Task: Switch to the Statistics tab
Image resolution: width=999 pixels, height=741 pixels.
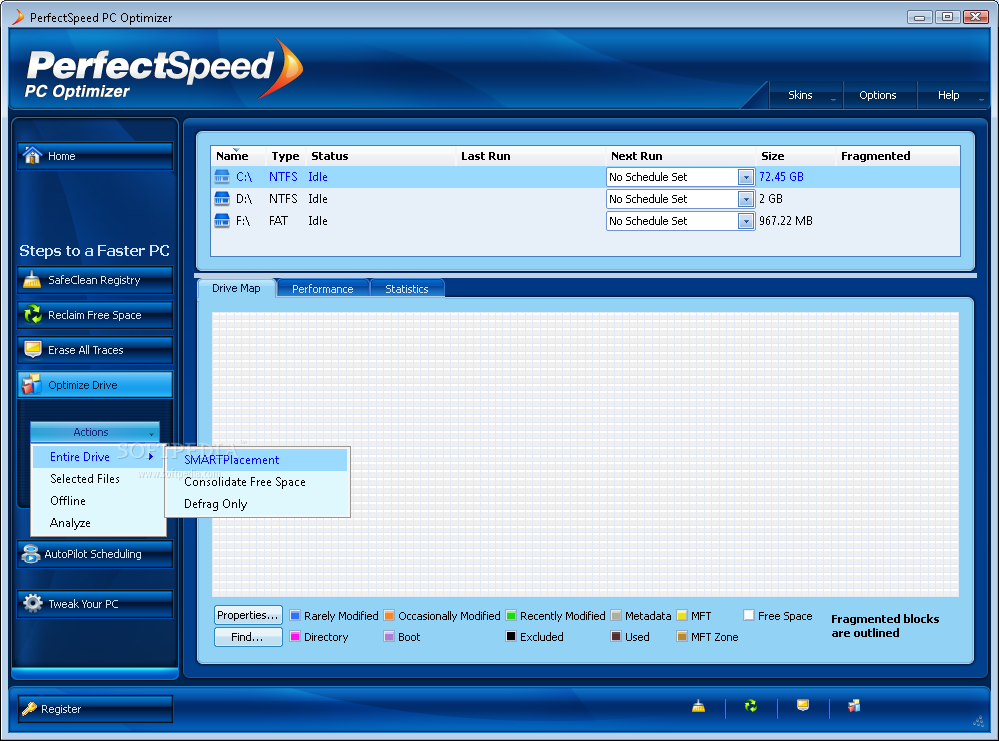Action: click(x=407, y=289)
